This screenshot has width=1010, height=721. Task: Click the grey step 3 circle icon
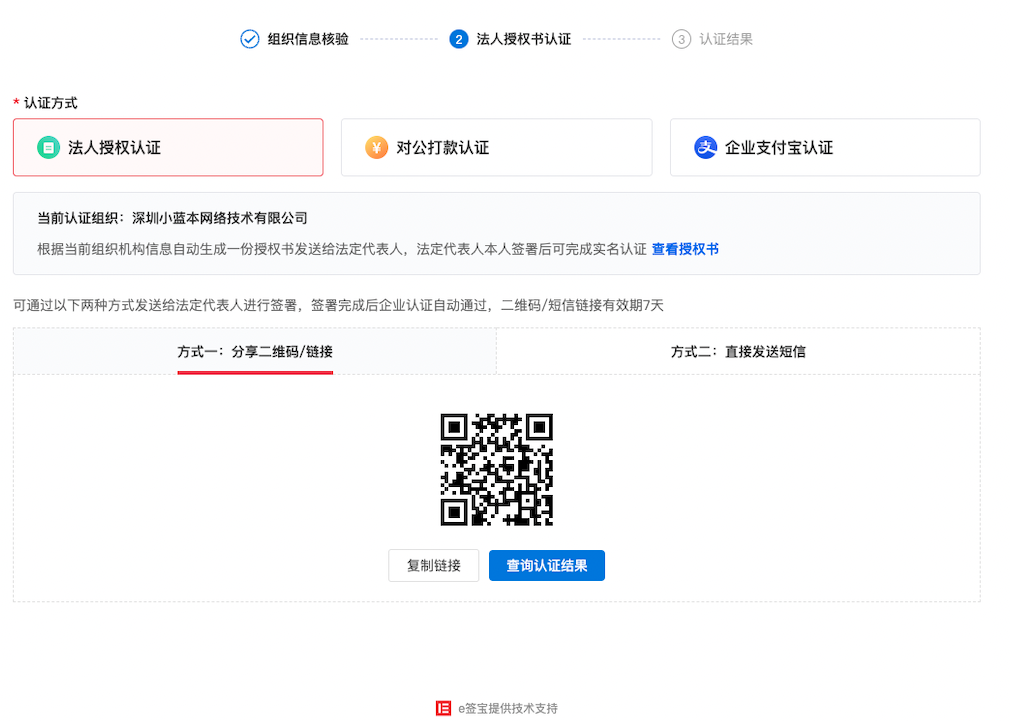point(681,40)
